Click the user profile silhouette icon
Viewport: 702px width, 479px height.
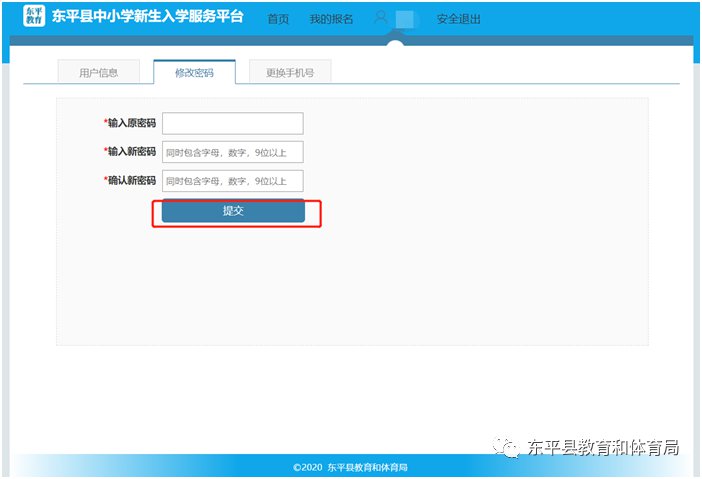click(x=380, y=18)
